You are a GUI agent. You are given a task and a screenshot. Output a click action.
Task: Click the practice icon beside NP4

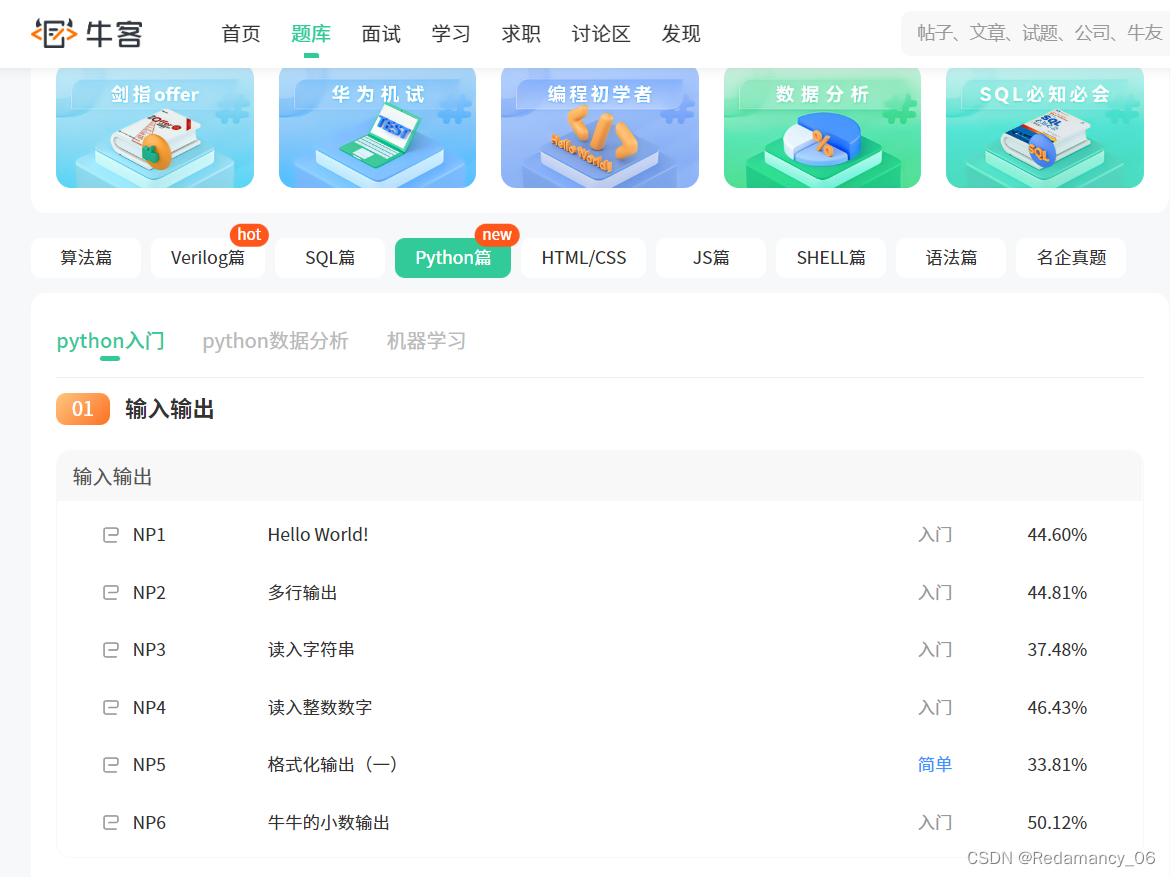coord(110,707)
